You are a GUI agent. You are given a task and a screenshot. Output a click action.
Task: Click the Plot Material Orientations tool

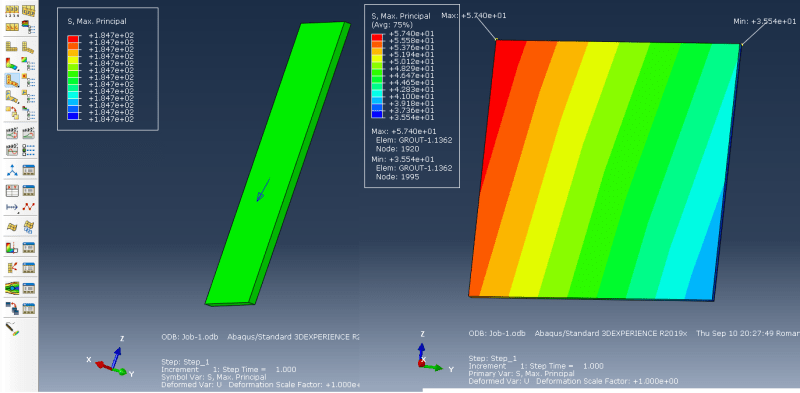(x=12, y=96)
